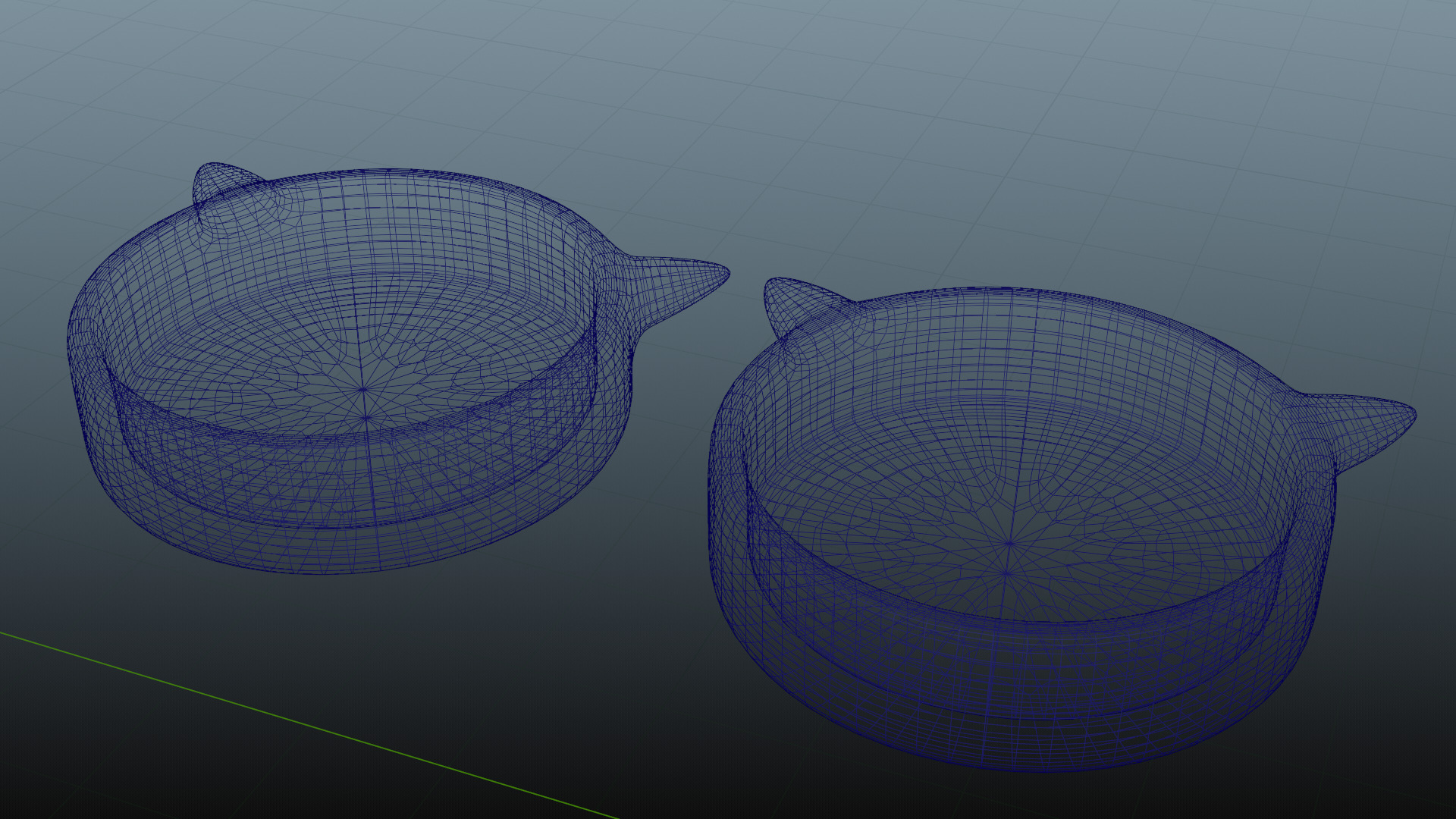Screen dimensions: 1456x819
Task: Select the left wireframe pan mesh
Action: pyautogui.click(x=227, y=318)
